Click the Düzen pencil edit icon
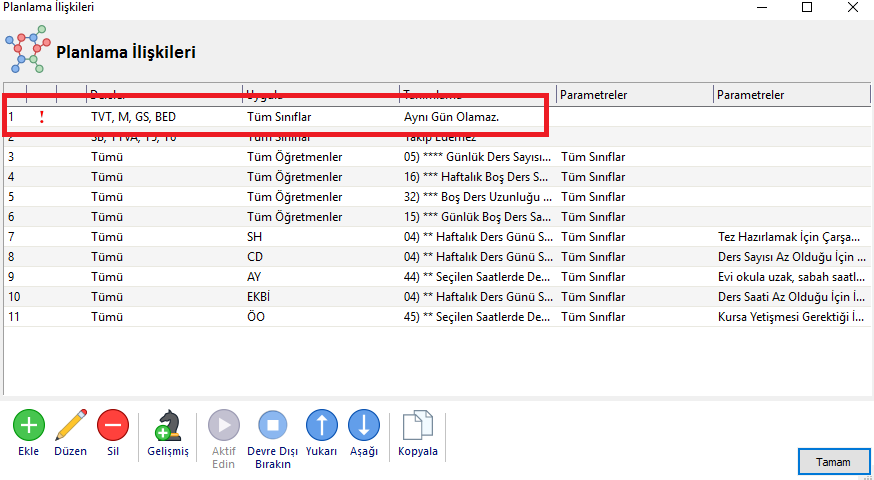The image size is (874, 480). [x=70, y=426]
